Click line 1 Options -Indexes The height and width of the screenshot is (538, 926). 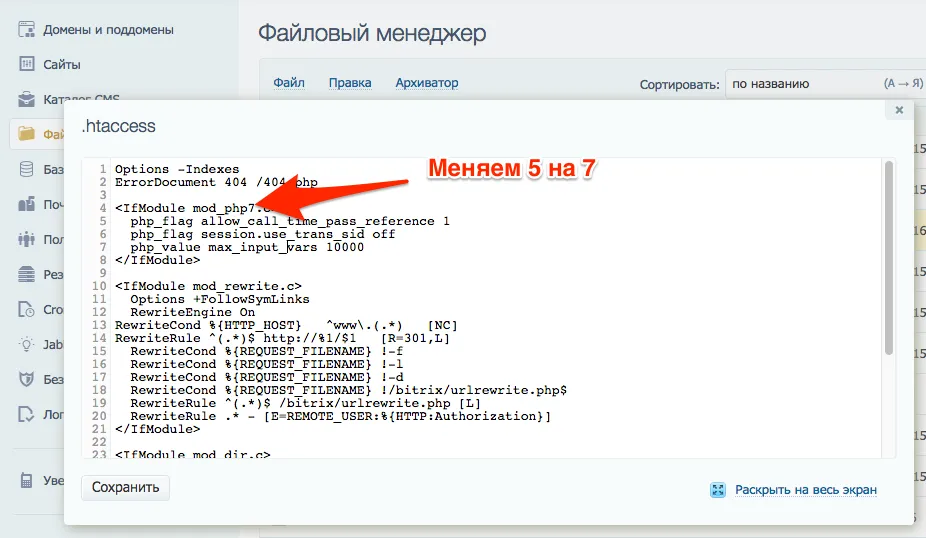(x=177, y=169)
